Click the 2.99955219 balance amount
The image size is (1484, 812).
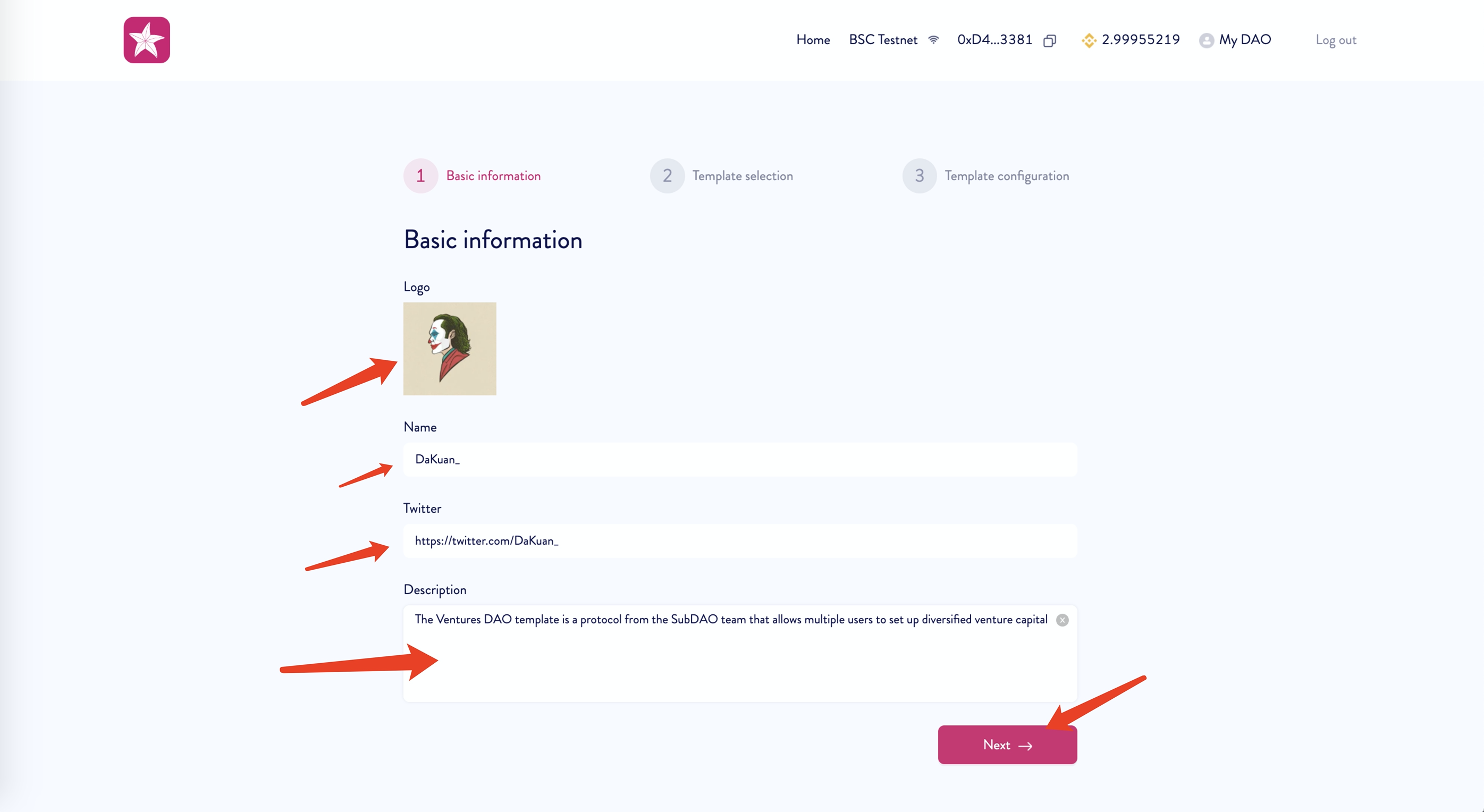[1140, 40]
